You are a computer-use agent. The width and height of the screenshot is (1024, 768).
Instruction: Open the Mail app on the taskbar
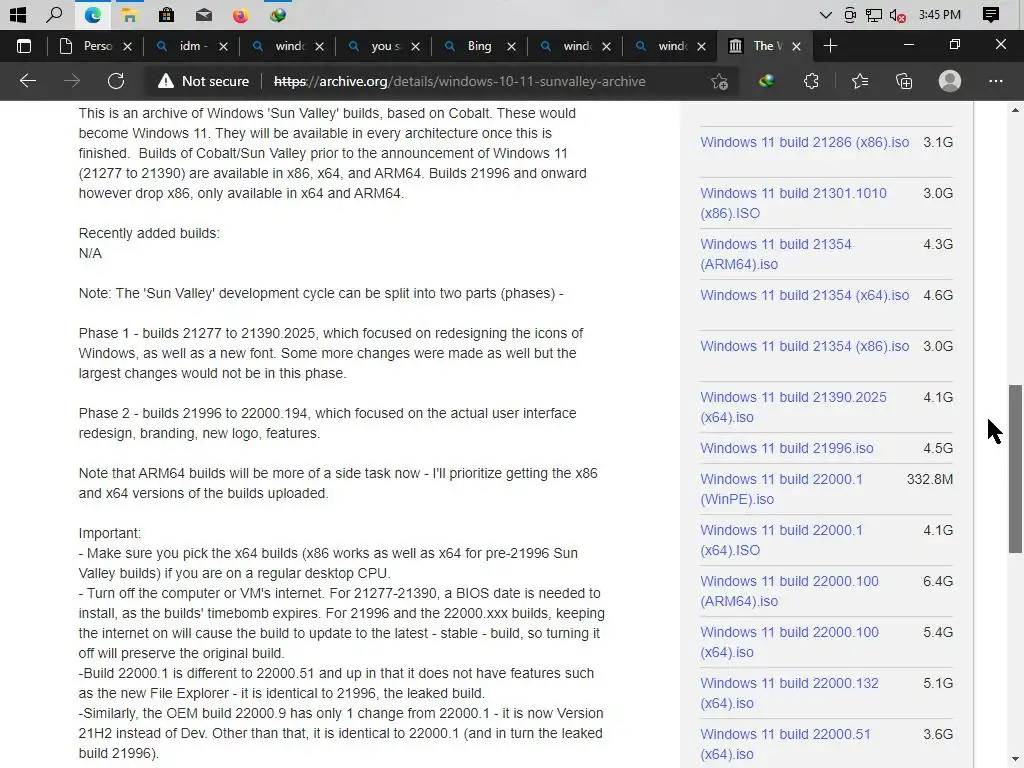[x=204, y=14]
